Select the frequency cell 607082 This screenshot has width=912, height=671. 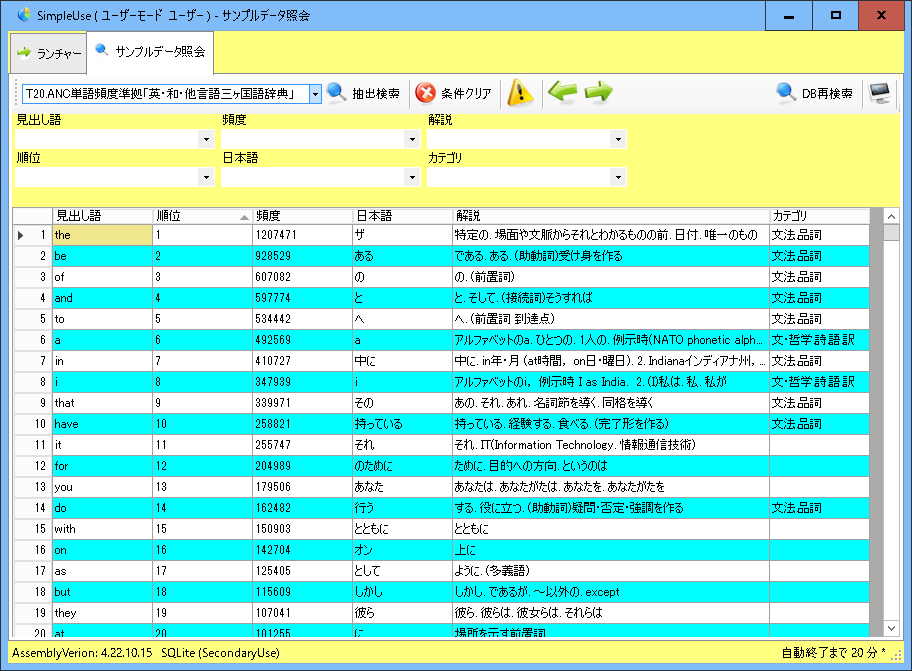point(302,277)
